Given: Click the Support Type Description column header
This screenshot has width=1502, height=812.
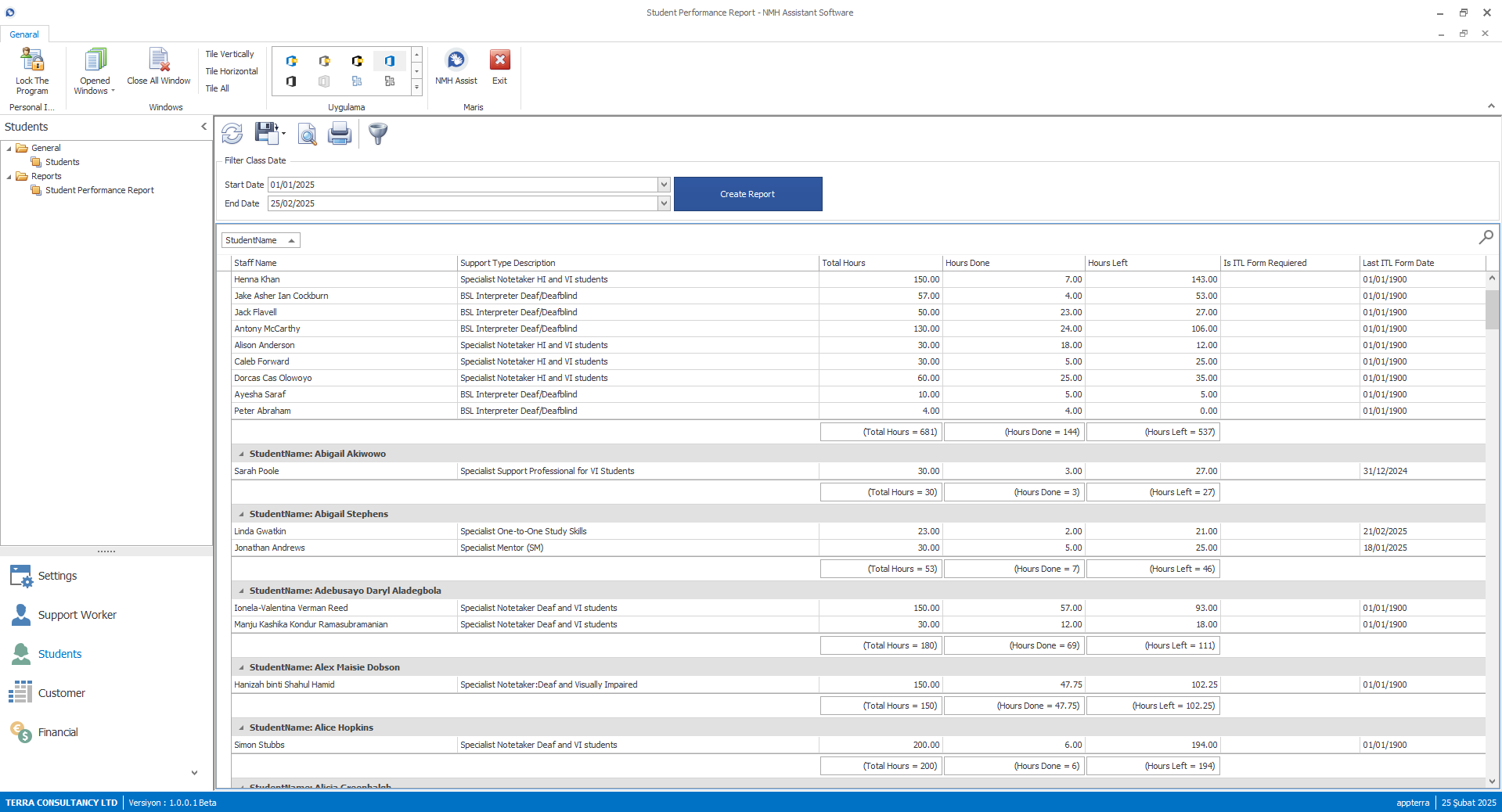Looking at the screenshot, I should (638, 263).
